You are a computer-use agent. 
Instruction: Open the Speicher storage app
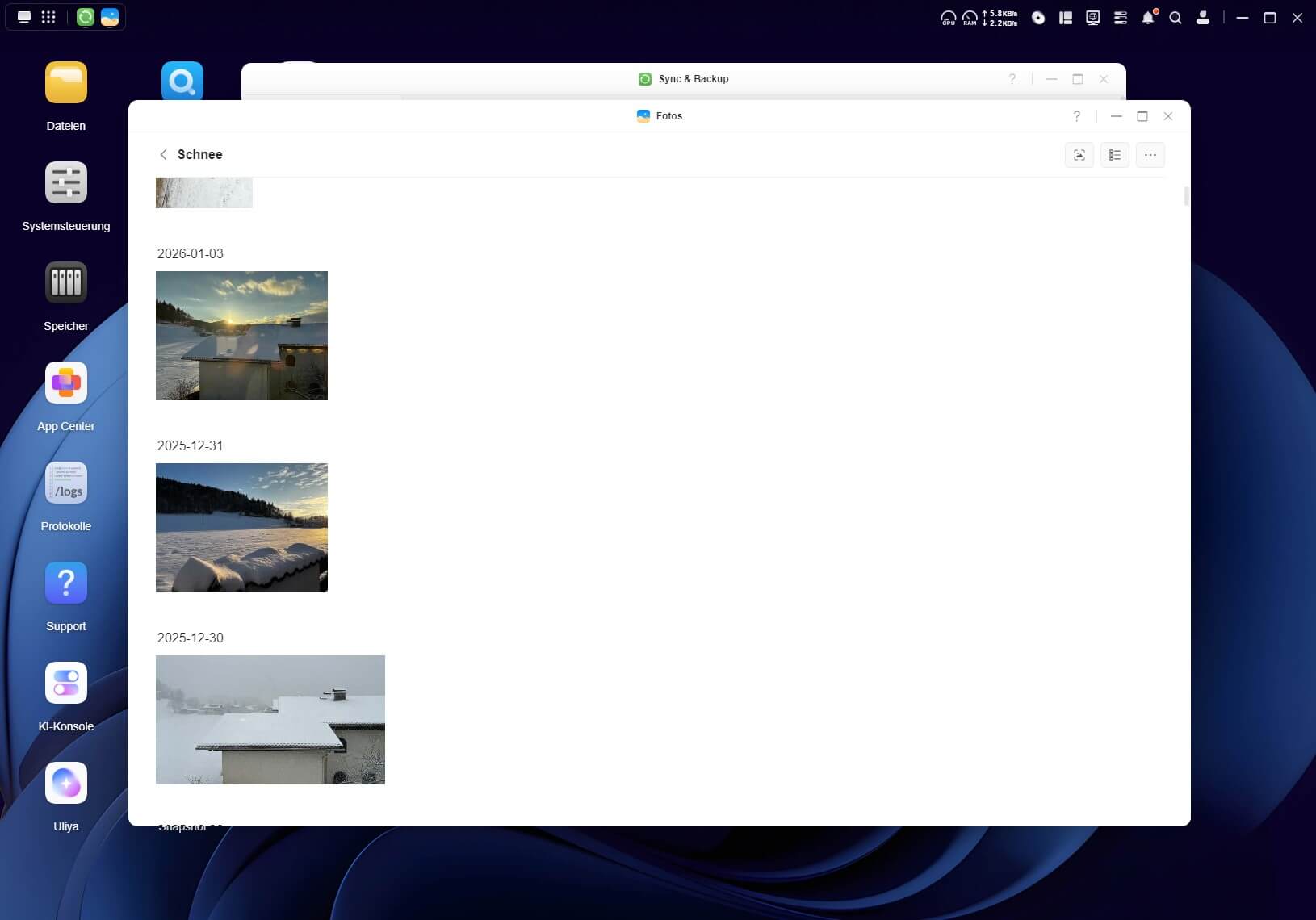coord(66,283)
